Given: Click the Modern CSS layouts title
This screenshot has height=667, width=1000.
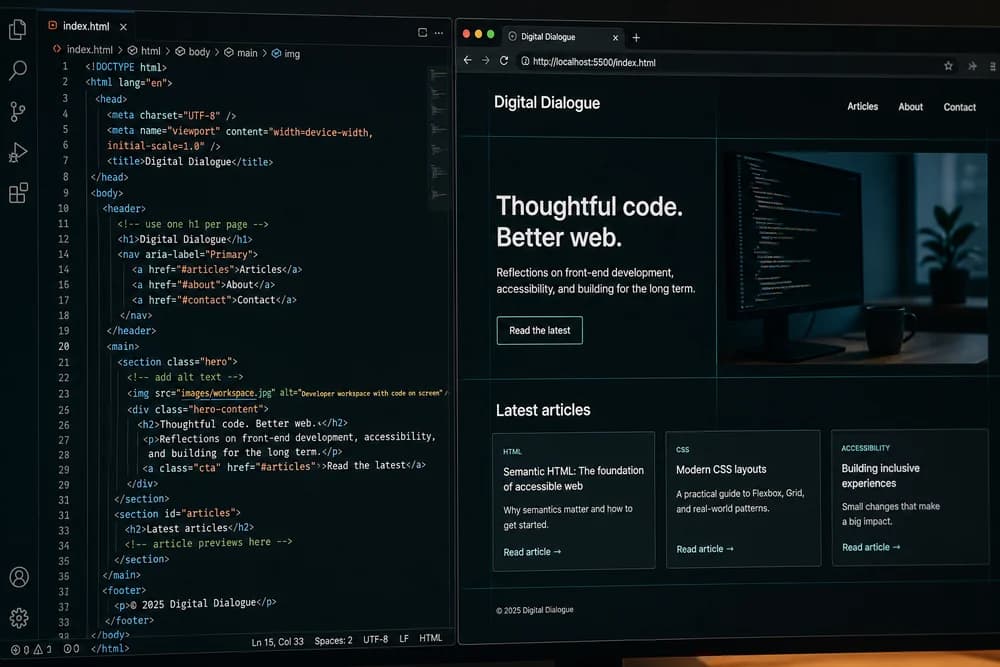Looking at the screenshot, I should 721,469.
